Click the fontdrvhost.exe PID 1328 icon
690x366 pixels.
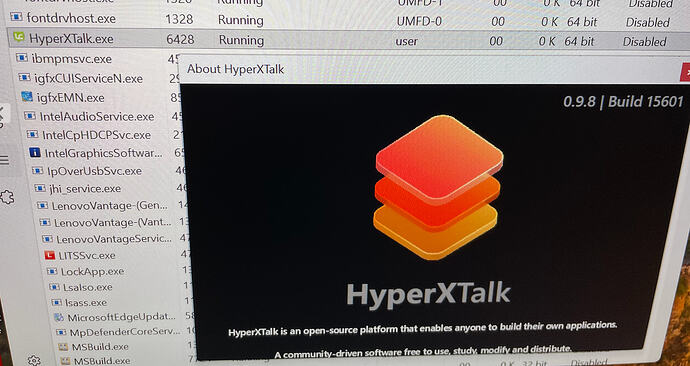coord(16,17)
